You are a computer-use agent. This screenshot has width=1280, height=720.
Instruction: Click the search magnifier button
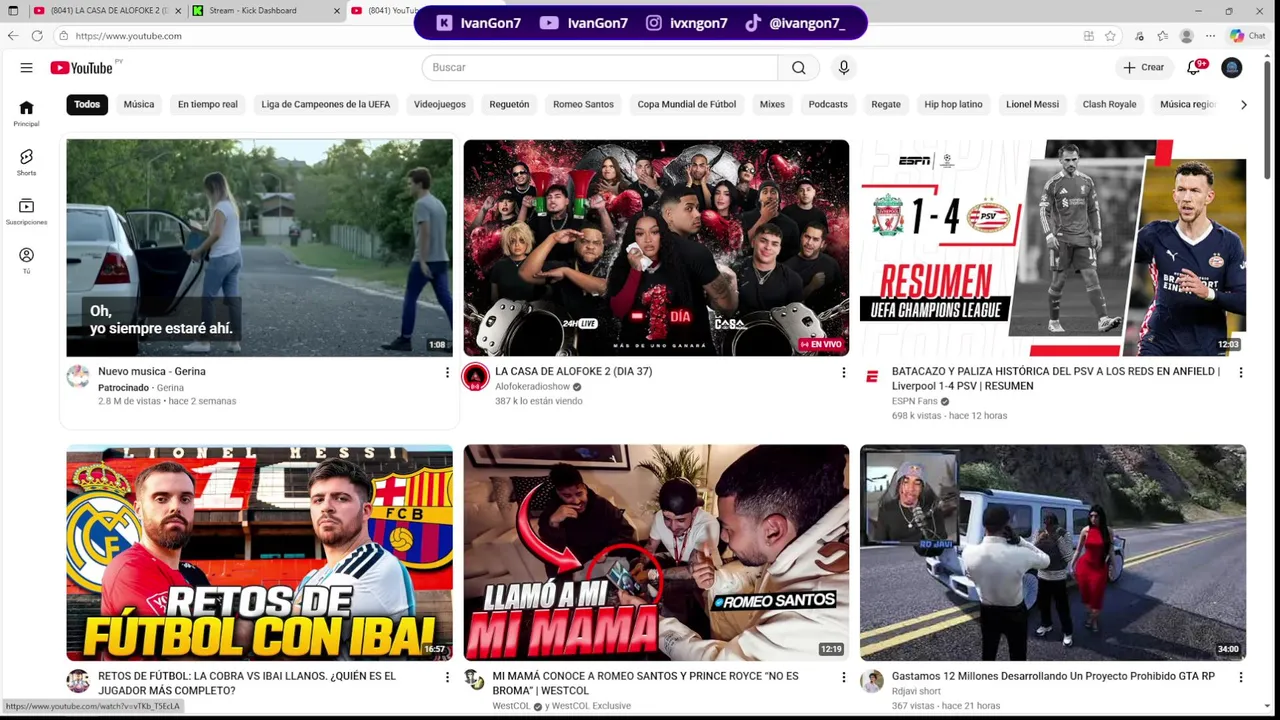click(x=798, y=67)
